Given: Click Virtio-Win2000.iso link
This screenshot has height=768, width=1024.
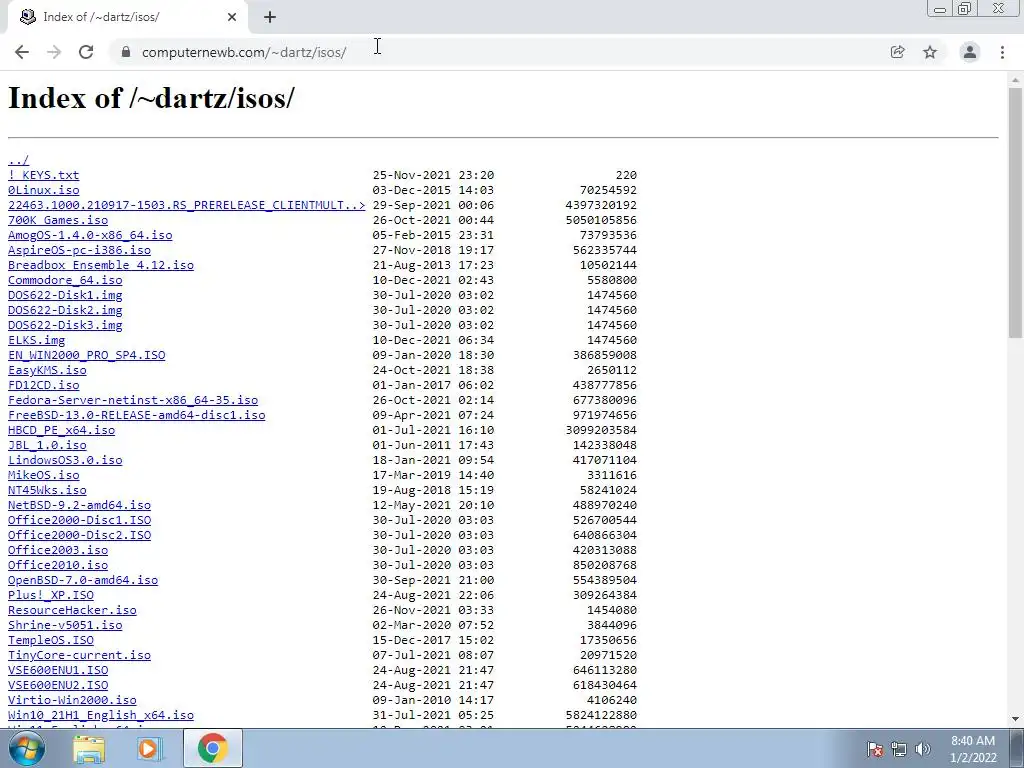Looking at the screenshot, I should [72, 701].
